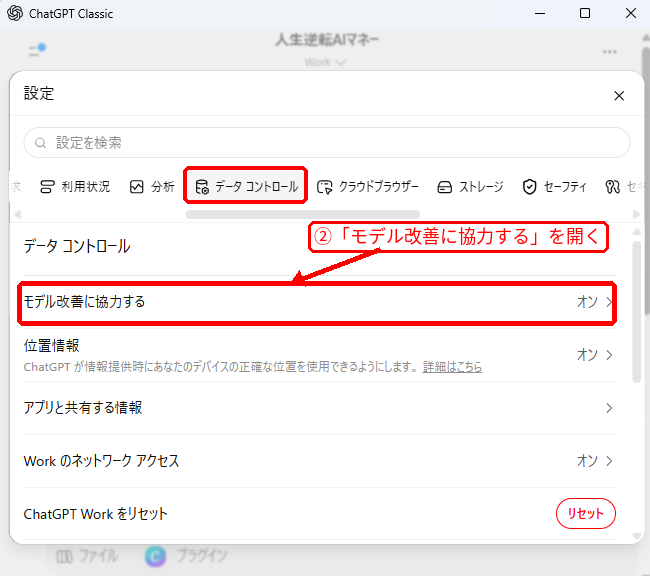Click the ChatGPT logo in title bar
This screenshot has width=650, height=576.
15,13
